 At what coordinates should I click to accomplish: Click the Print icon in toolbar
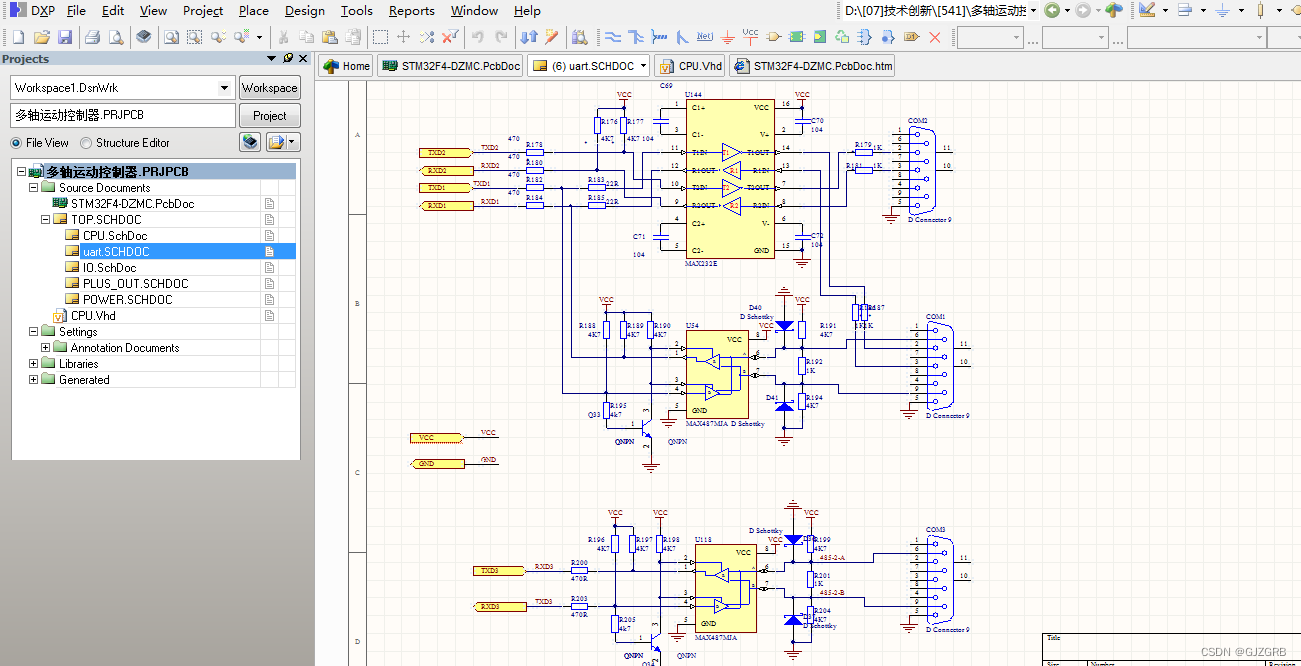pyautogui.click(x=92, y=37)
